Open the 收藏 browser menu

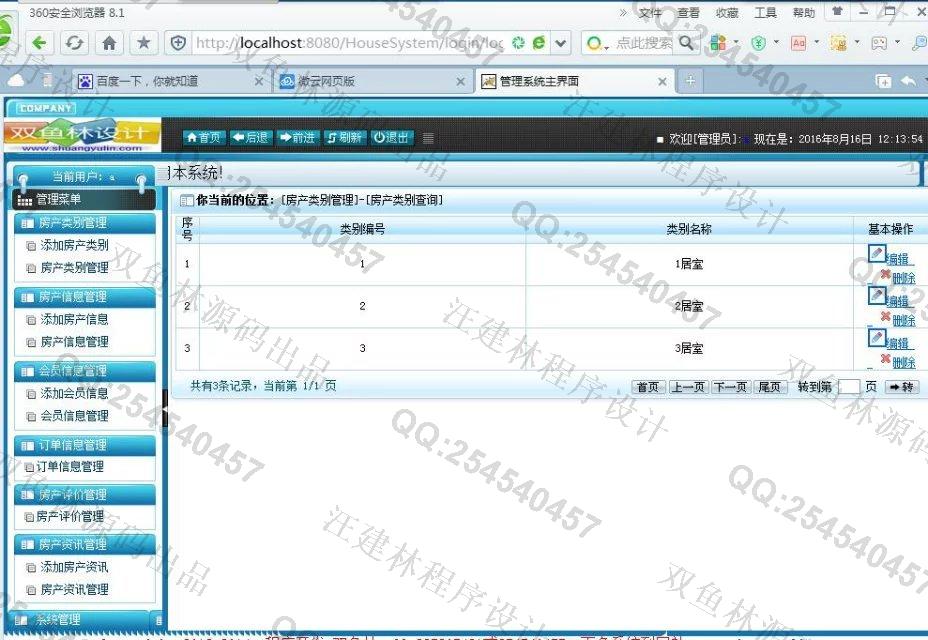727,12
